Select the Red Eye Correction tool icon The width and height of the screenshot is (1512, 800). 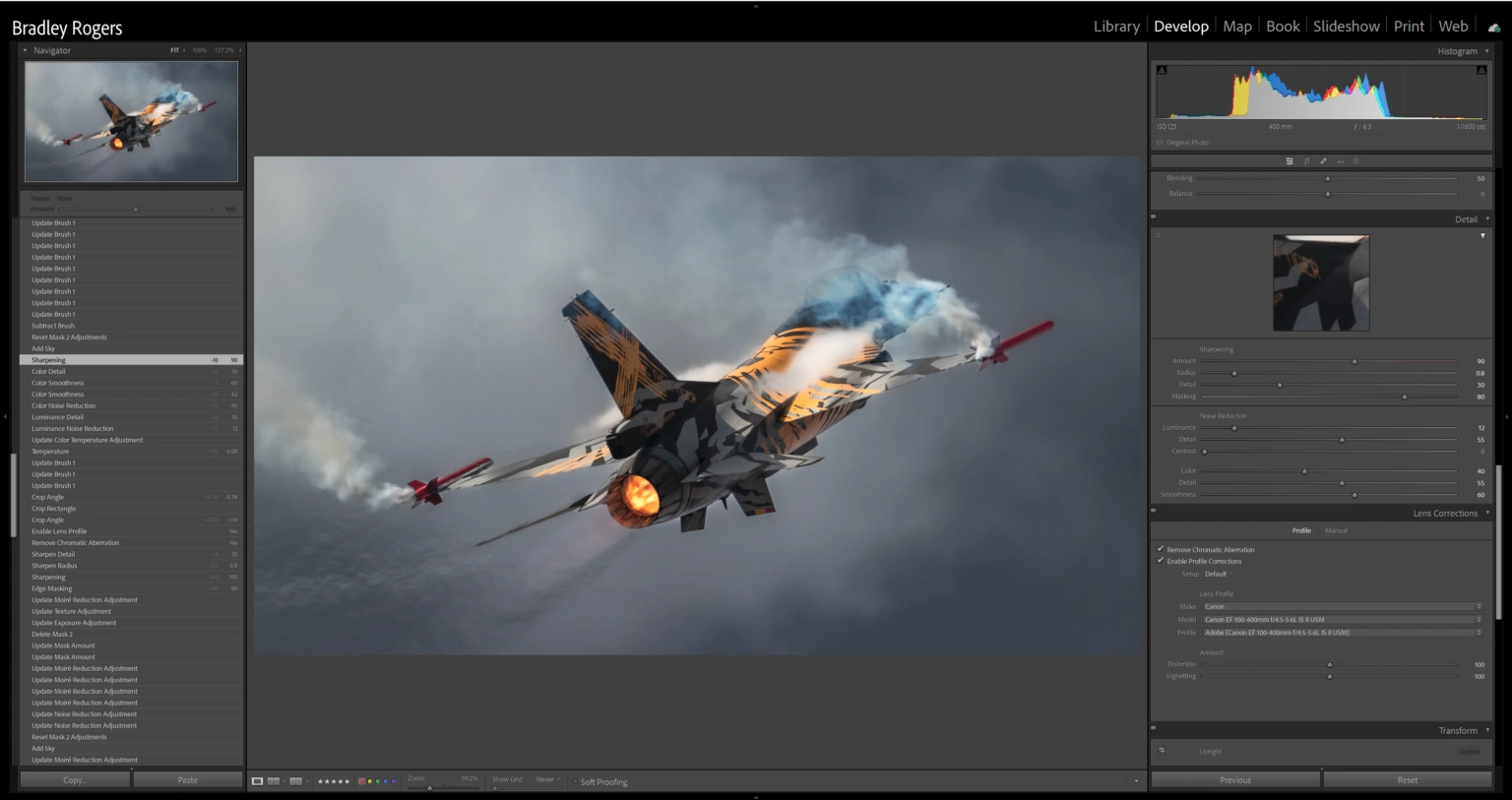click(1340, 161)
